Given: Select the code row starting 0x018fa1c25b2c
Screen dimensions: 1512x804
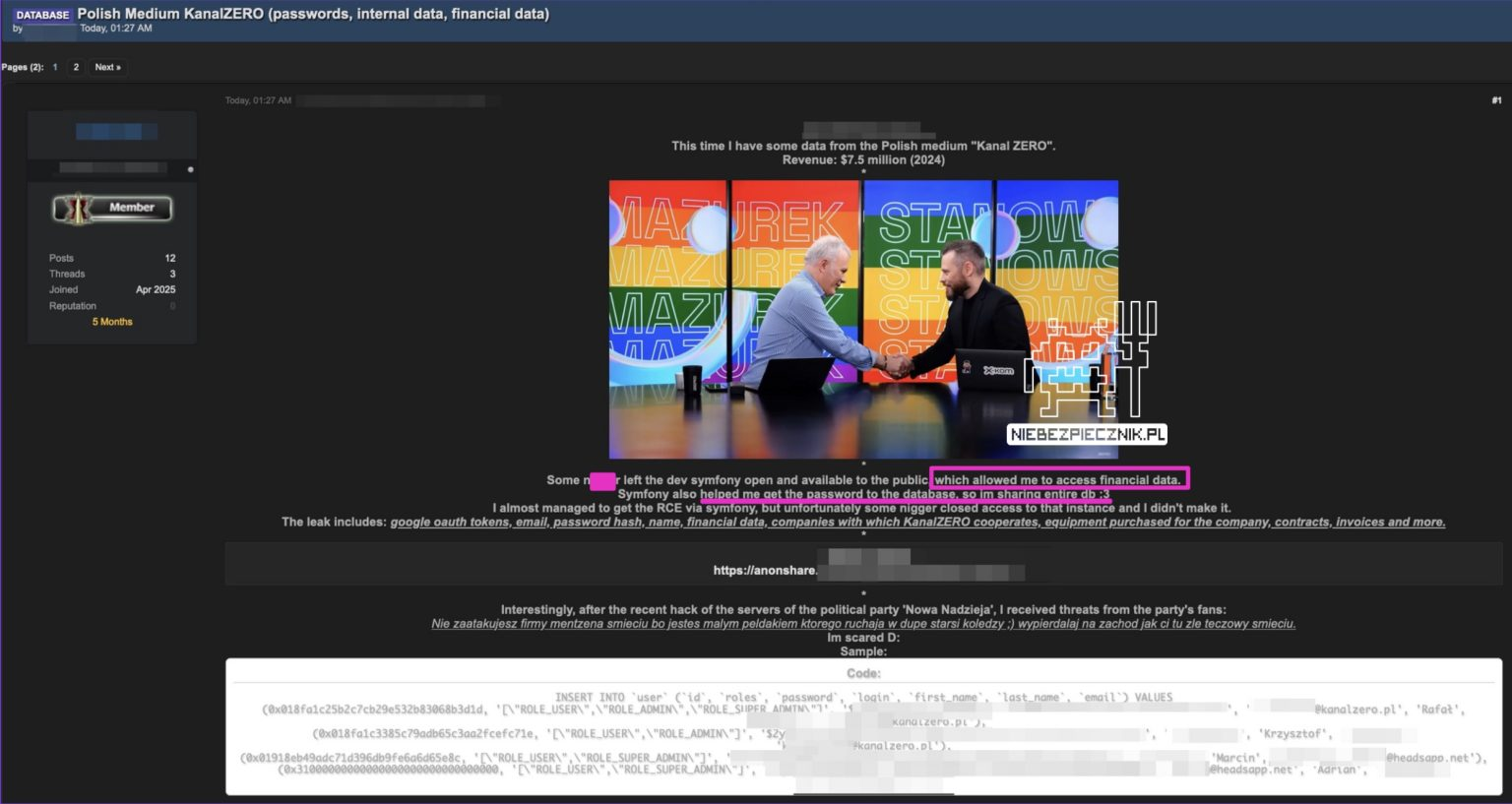Looking at the screenshot, I should (863, 709).
